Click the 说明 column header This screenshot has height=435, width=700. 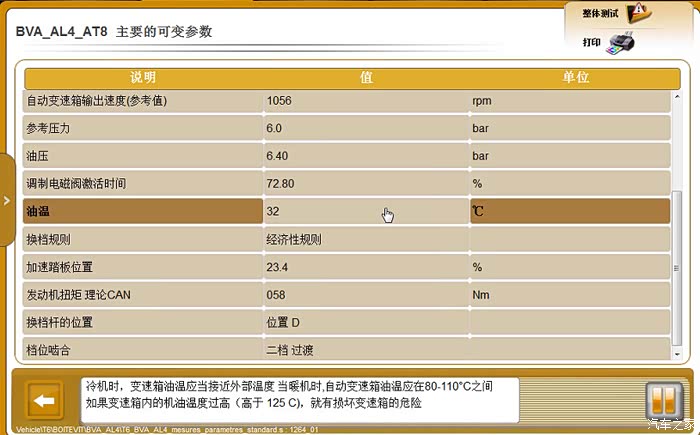(x=143, y=77)
